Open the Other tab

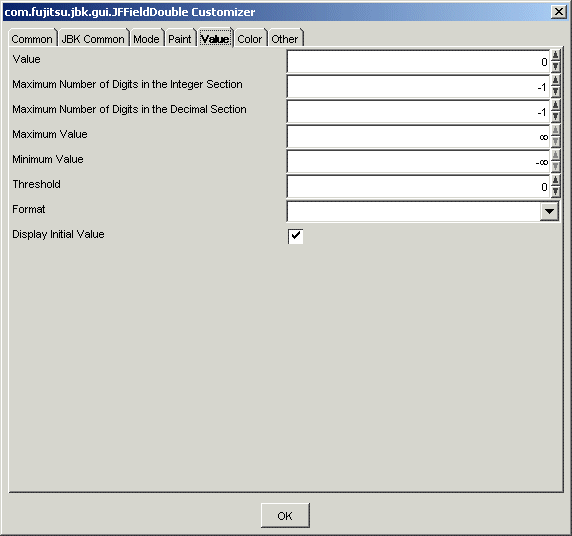(285, 38)
